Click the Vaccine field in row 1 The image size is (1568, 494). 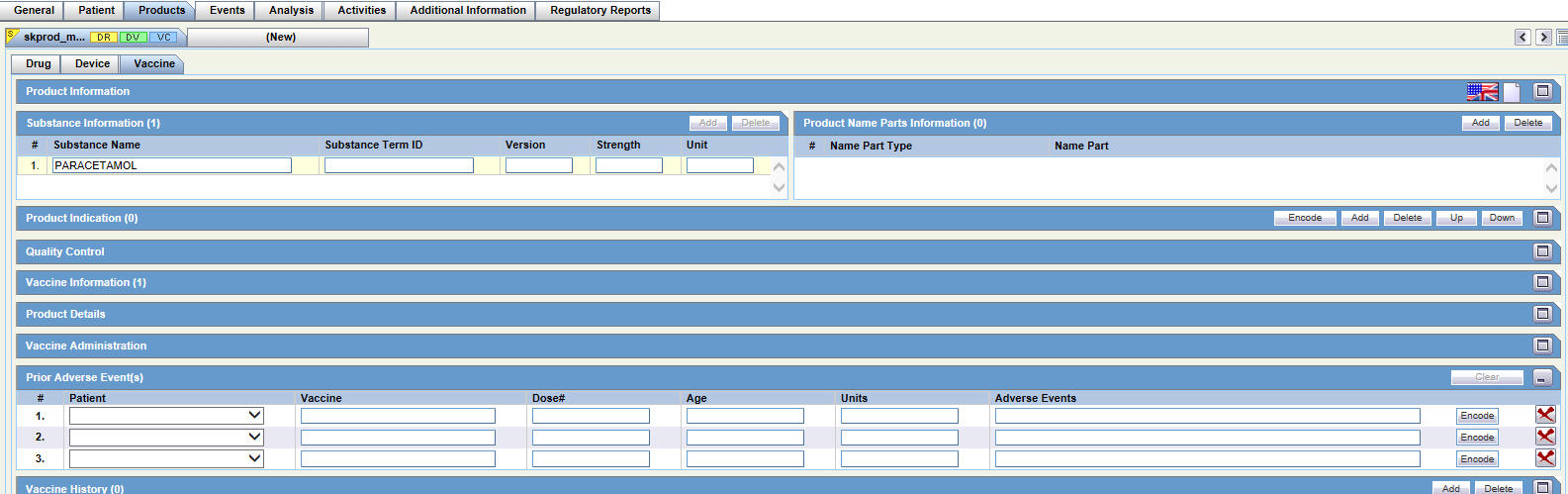tap(398, 416)
